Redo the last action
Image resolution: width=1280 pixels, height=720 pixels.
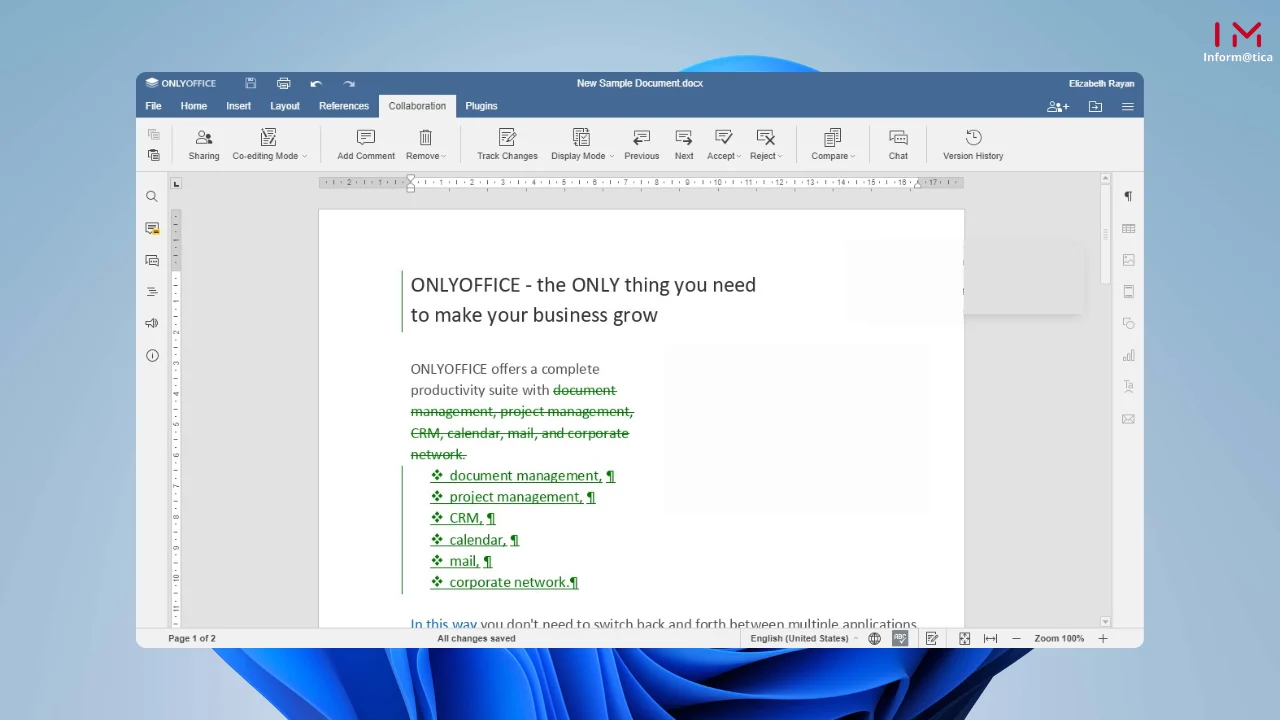[349, 83]
